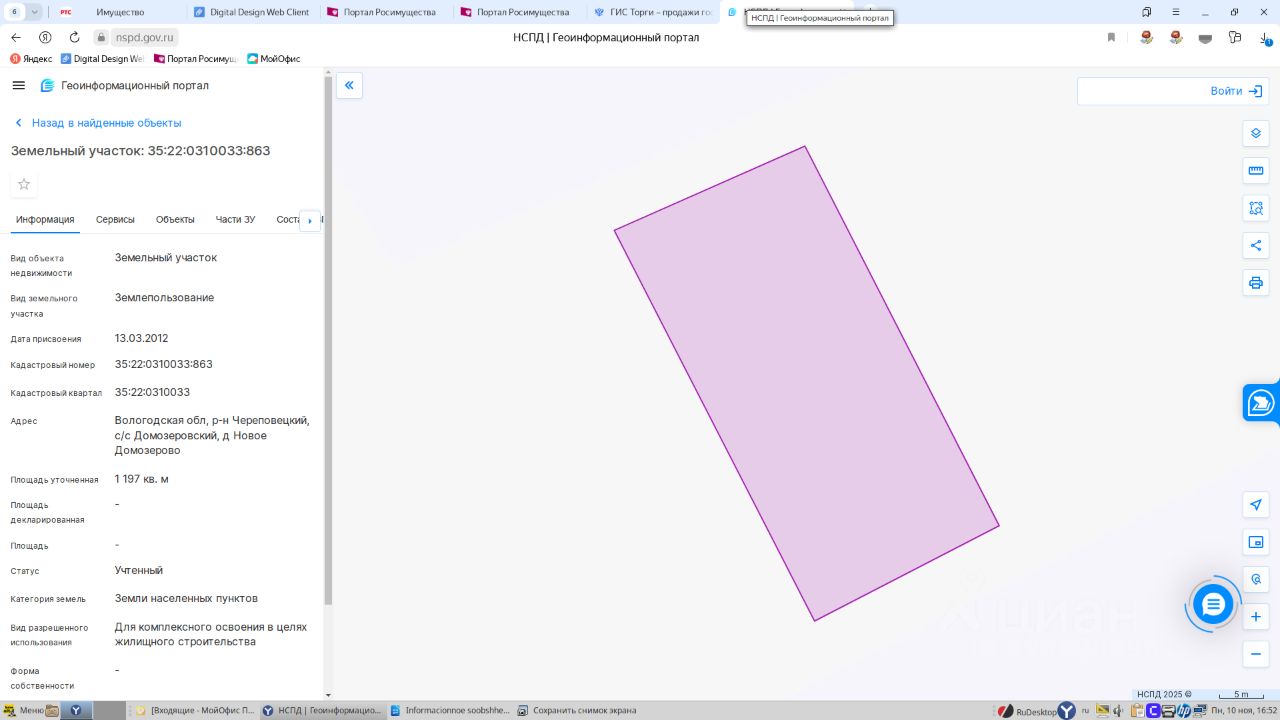Image resolution: width=1280 pixels, height=720 pixels.
Task: Click the clock Пн, 10 ноя, 16:52
Action: click(x=1243, y=711)
